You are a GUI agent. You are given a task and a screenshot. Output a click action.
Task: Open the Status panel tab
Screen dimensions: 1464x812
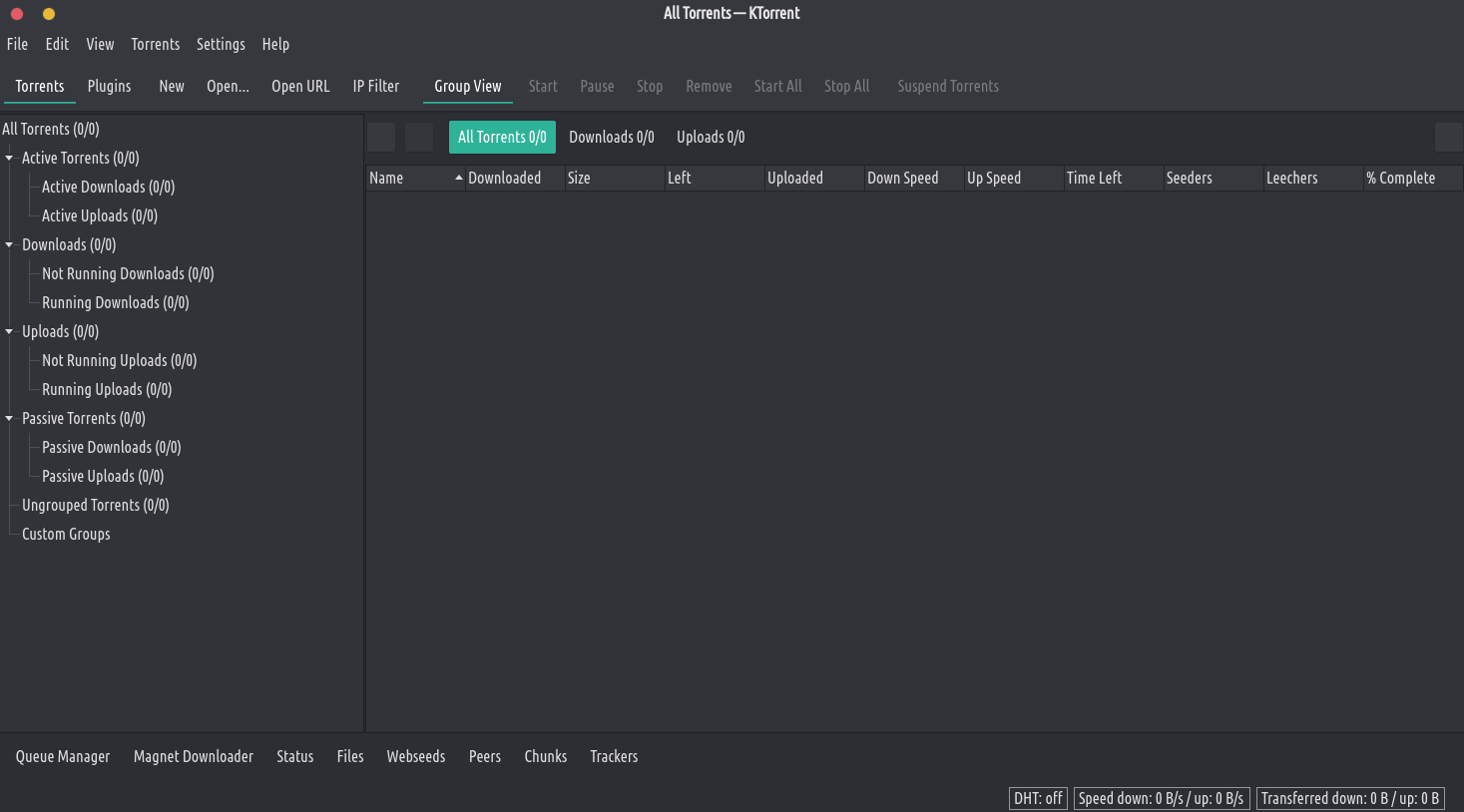(295, 756)
